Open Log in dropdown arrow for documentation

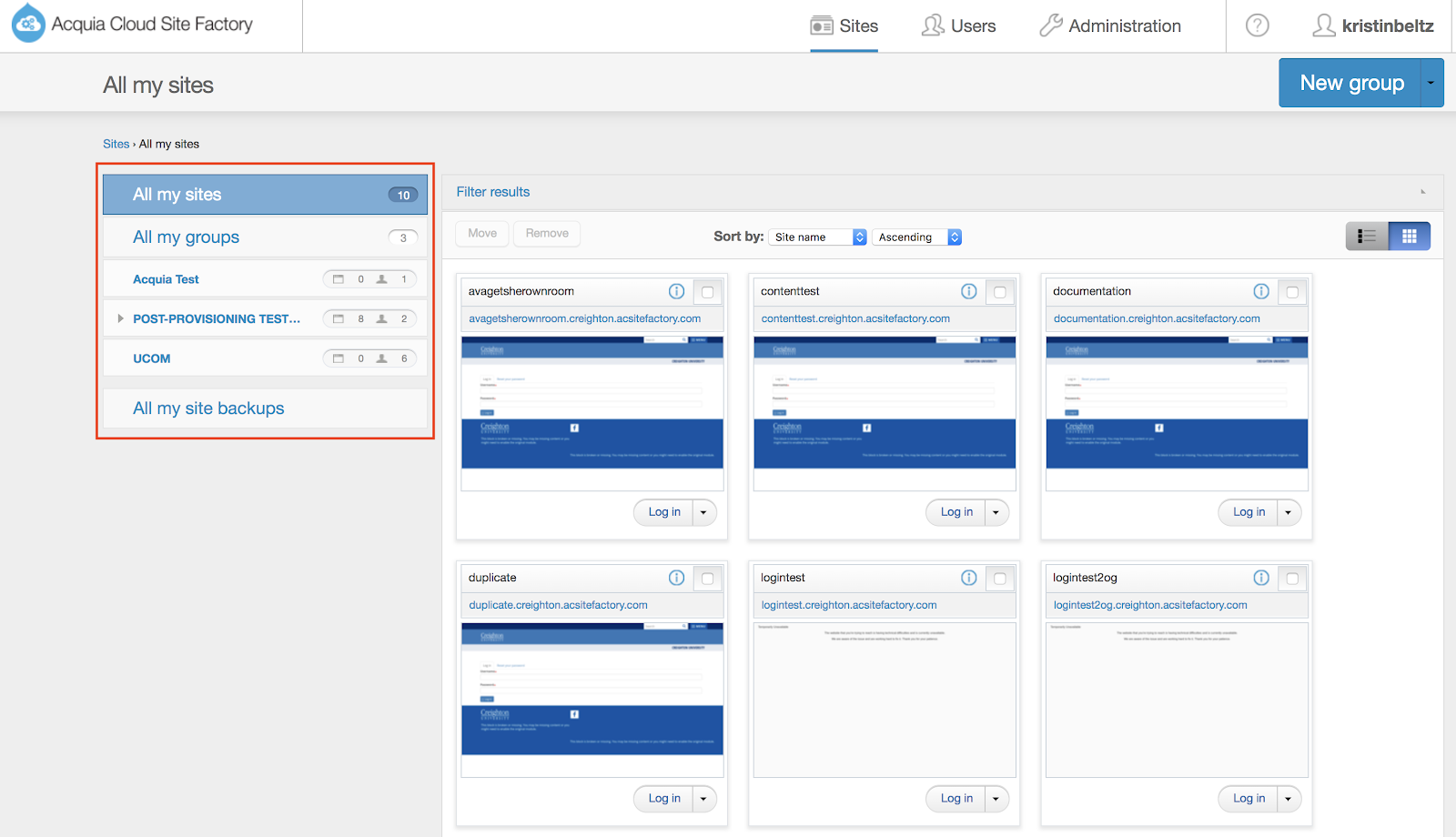(1289, 512)
